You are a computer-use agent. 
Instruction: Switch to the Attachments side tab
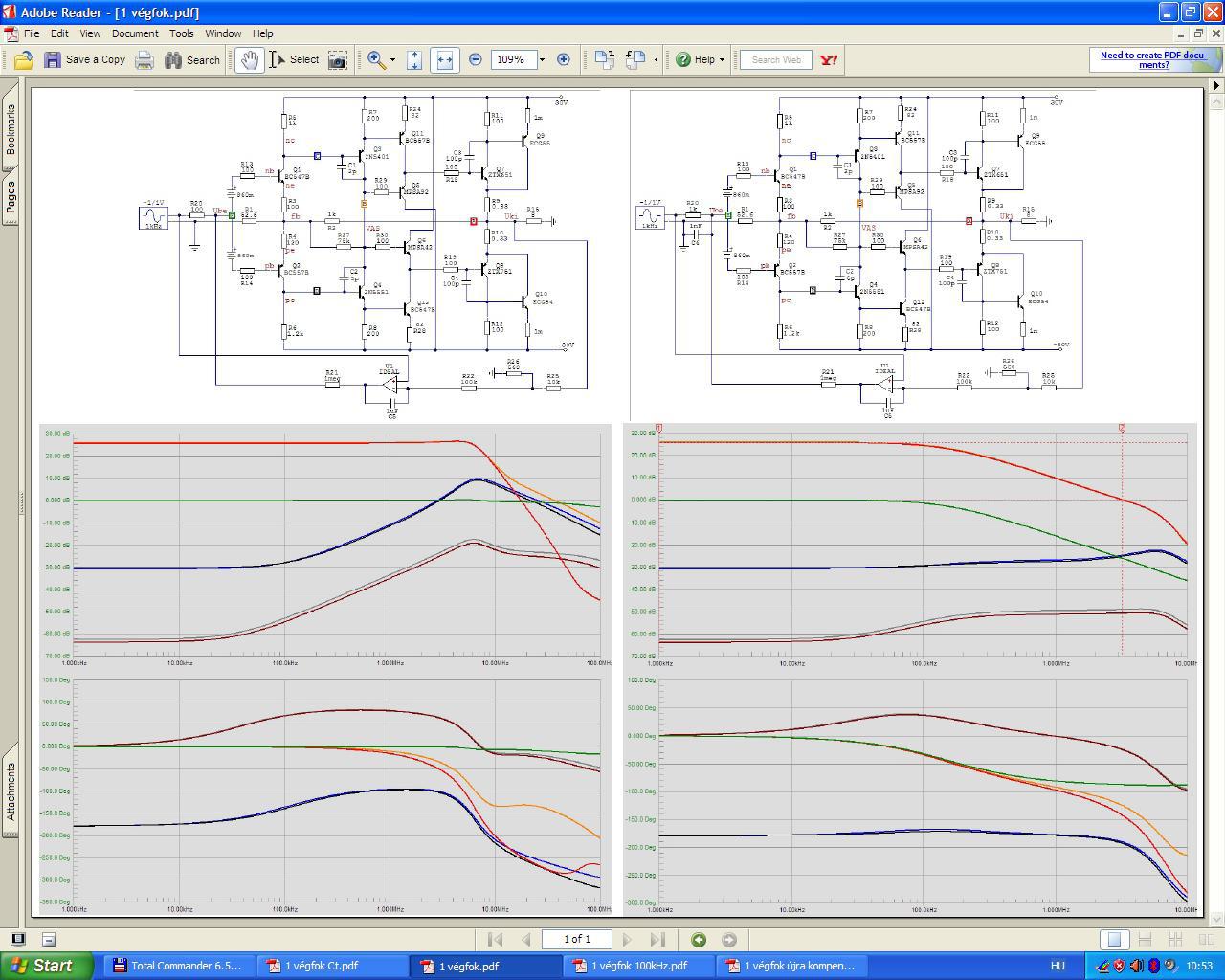(11, 791)
